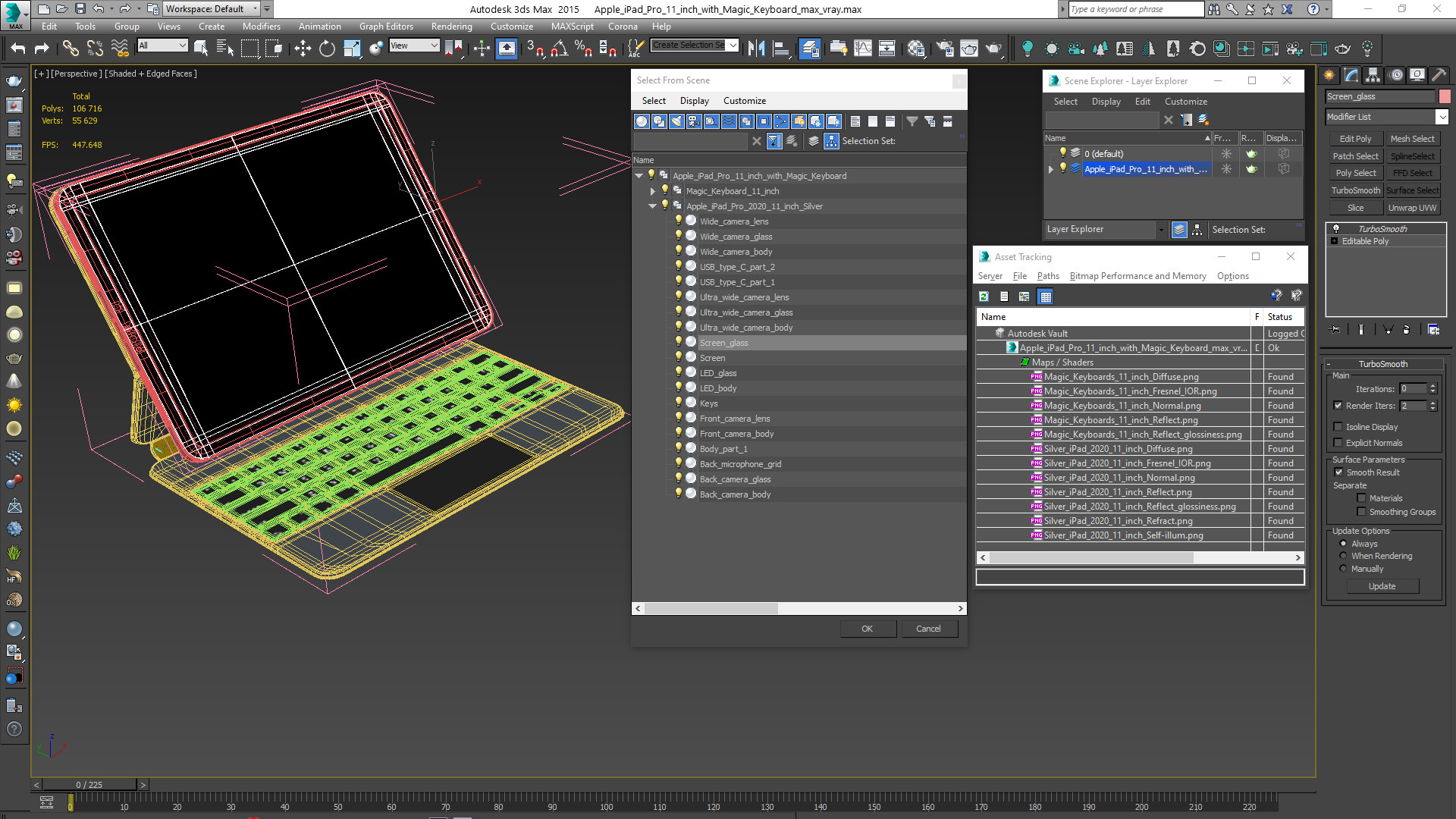Open the MAXScript menu
The image size is (1456, 819).
[573, 27]
